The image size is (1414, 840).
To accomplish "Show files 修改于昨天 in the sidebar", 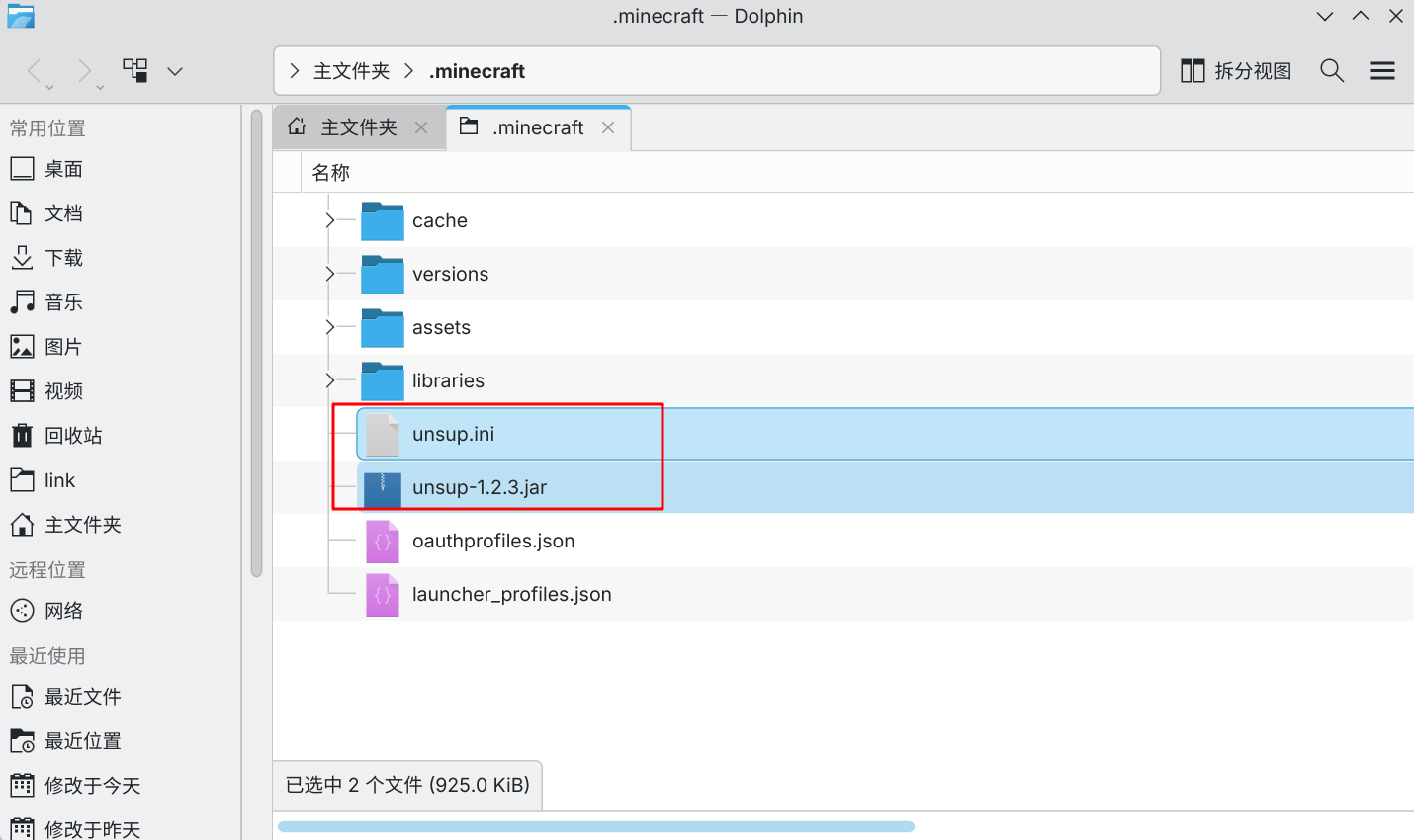I will (75, 829).
